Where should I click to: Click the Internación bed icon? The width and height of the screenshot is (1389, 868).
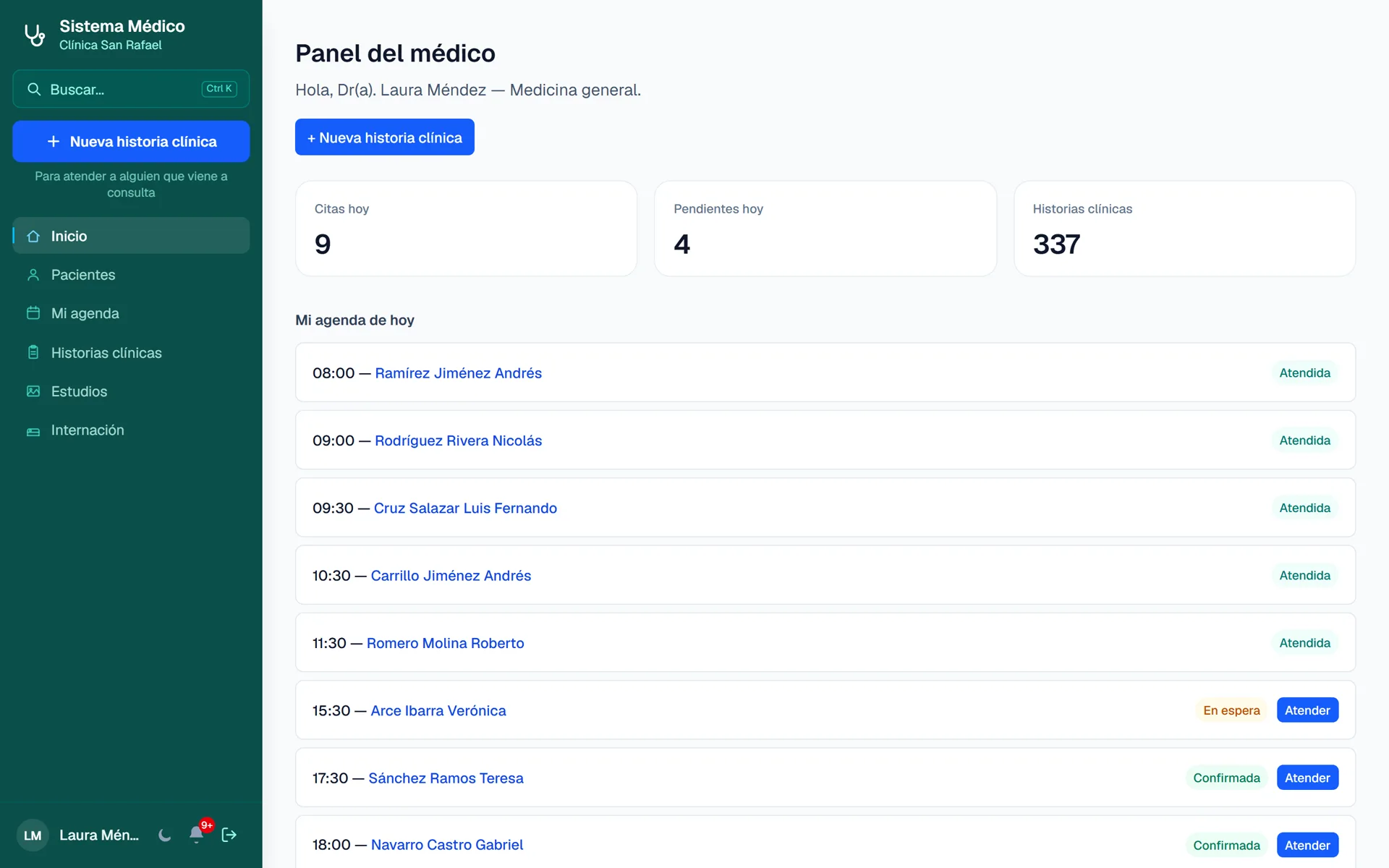[x=33, y=431]
